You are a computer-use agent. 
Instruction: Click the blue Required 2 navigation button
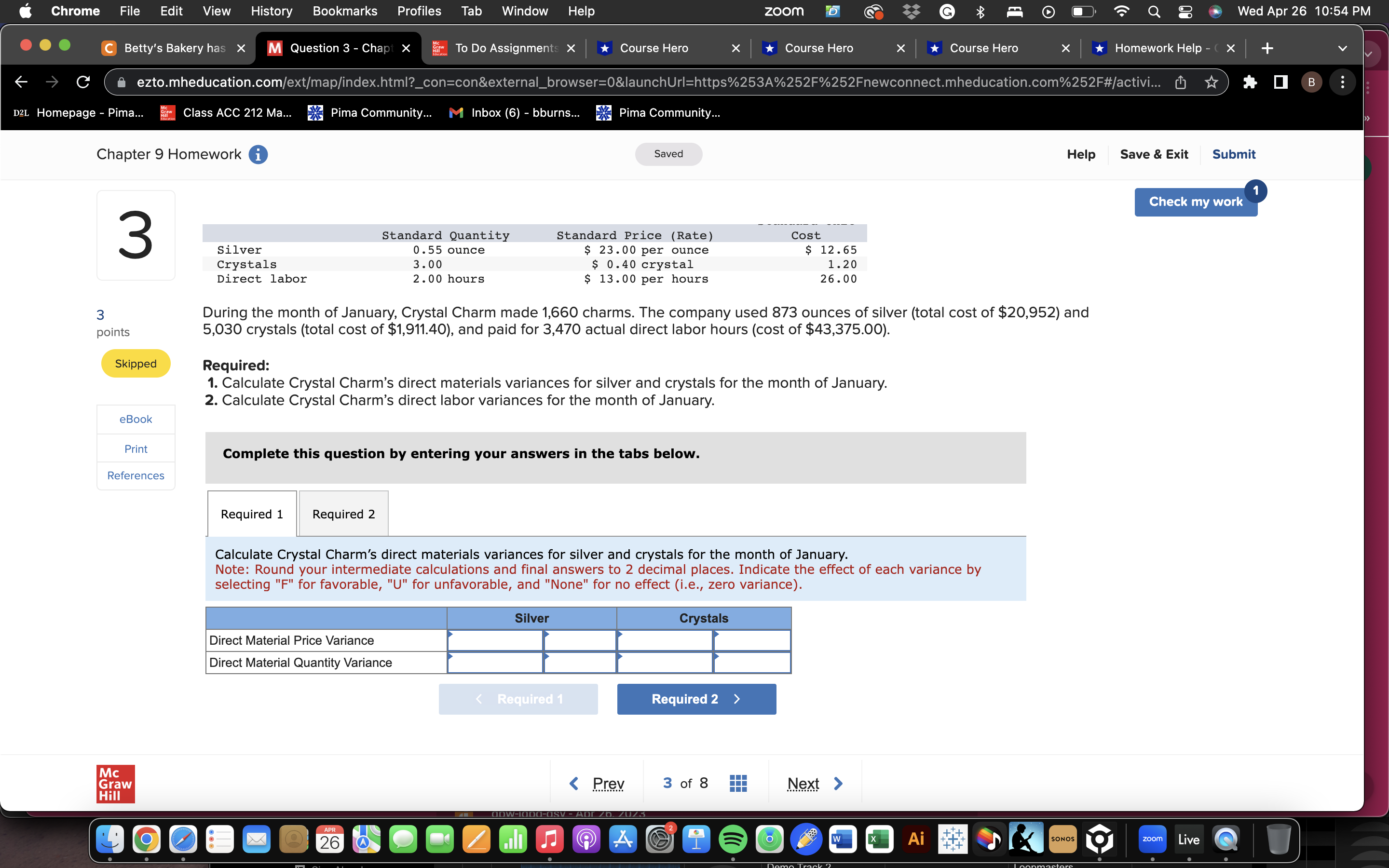point(695,699)
